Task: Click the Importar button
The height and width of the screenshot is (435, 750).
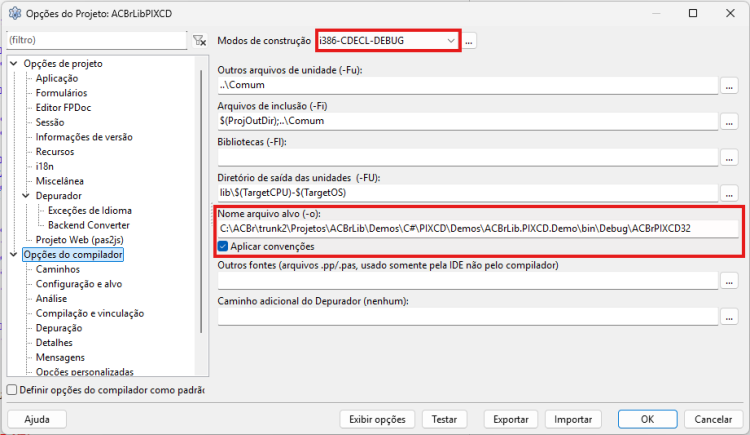Action: 573,420
